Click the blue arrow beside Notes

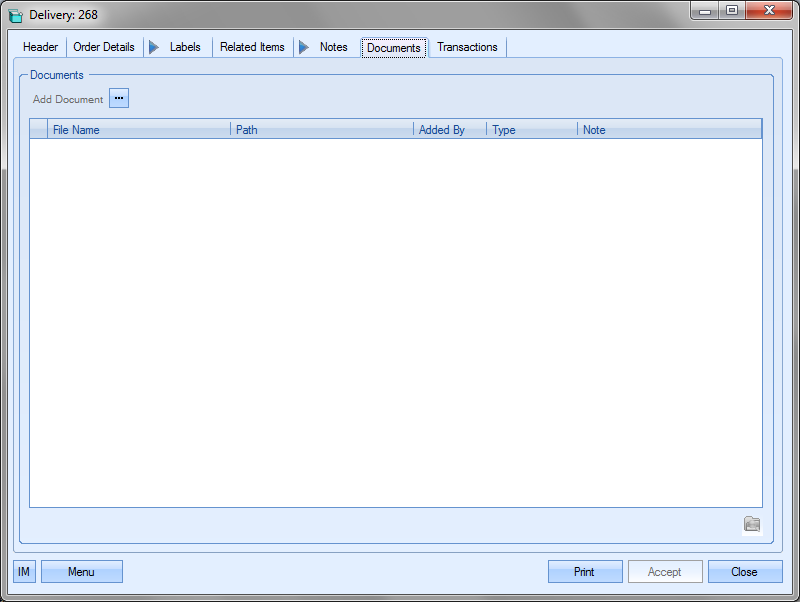coord(304,47)
